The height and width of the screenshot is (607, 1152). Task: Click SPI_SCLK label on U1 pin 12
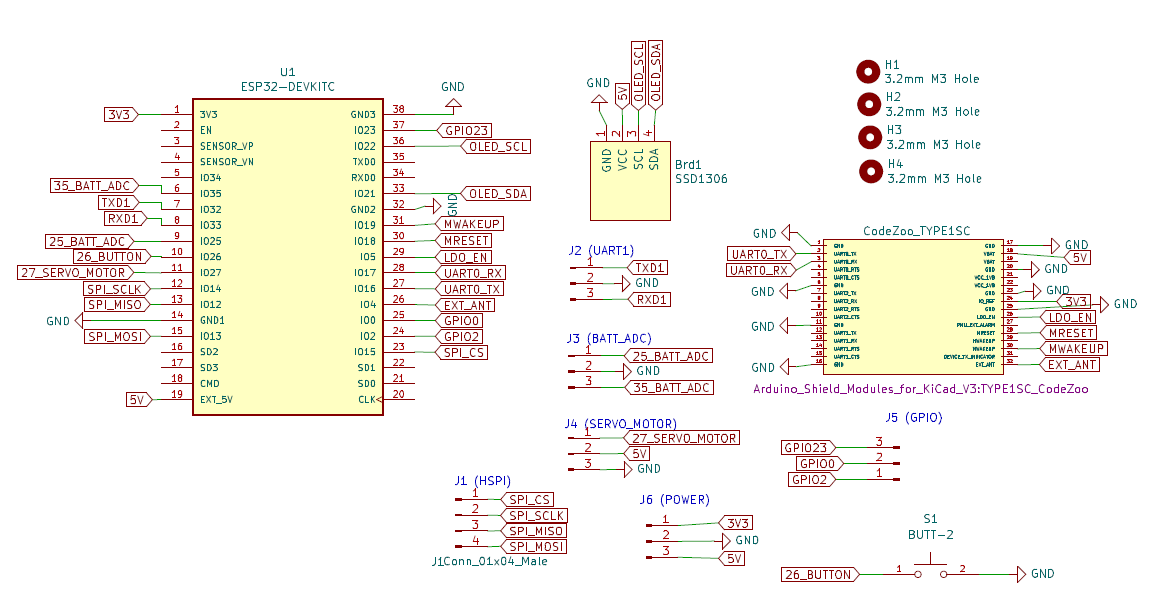117,290
